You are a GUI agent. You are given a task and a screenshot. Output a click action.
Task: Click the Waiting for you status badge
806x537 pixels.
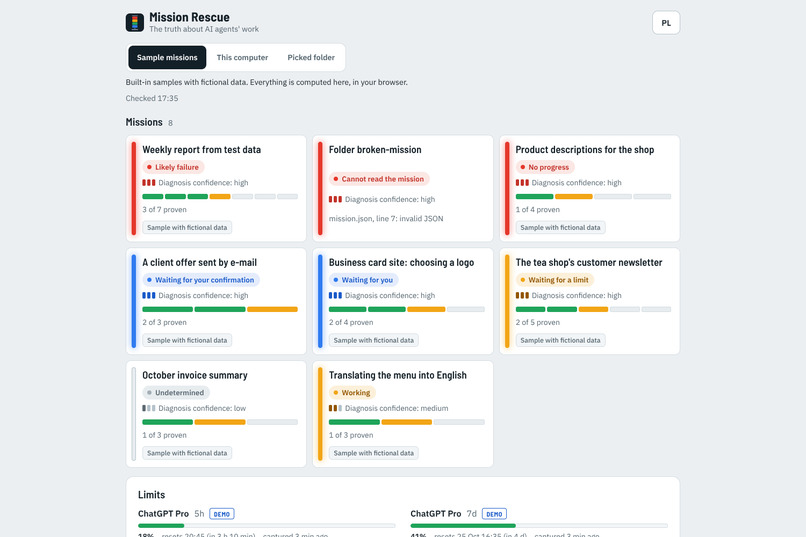click(363, 280)
